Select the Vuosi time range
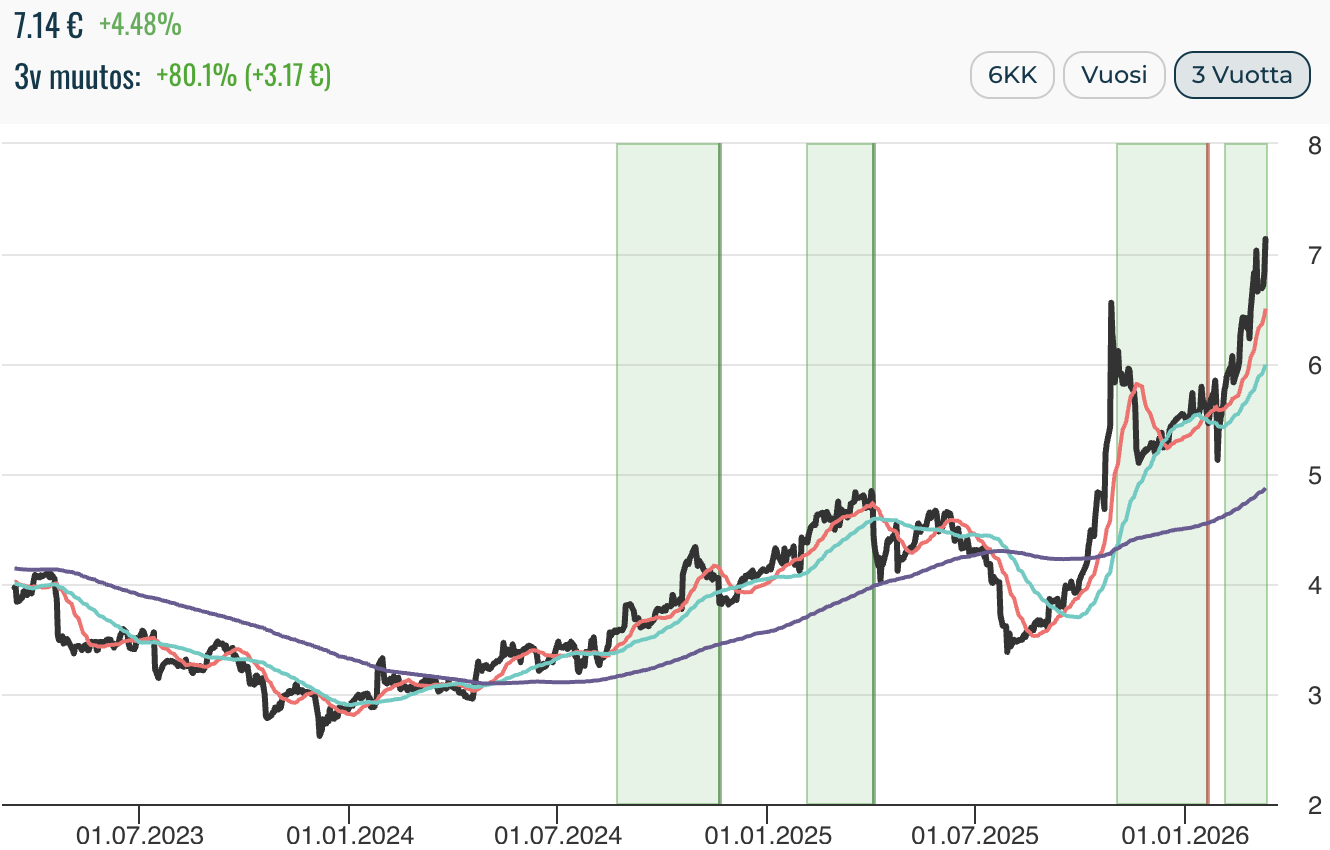The image size is (1330, 850). [1115, 75]
